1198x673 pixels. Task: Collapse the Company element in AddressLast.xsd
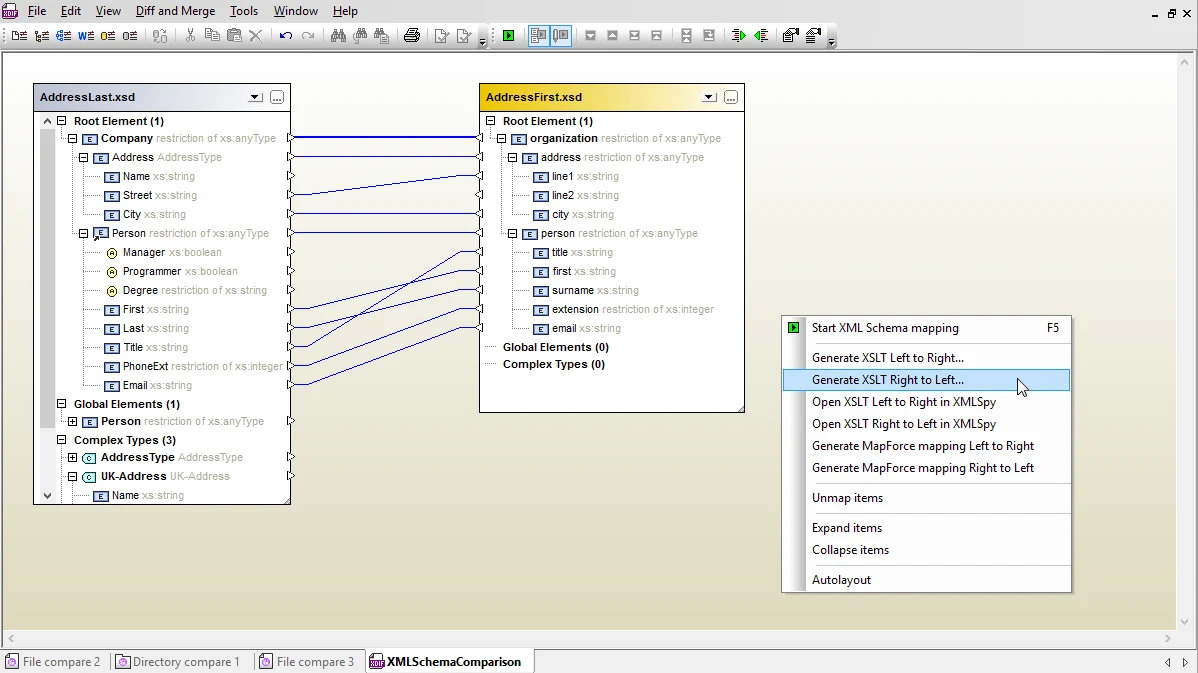(x=73, y=139)
